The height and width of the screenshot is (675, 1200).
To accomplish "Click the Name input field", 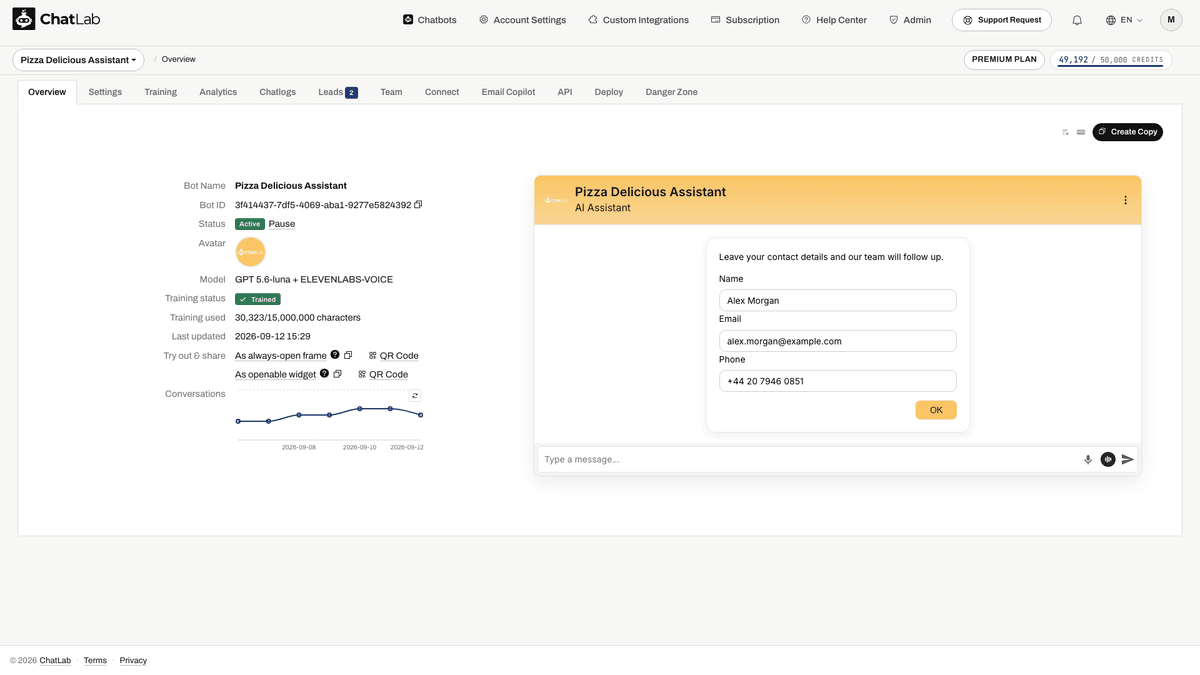I will (838, 300).
